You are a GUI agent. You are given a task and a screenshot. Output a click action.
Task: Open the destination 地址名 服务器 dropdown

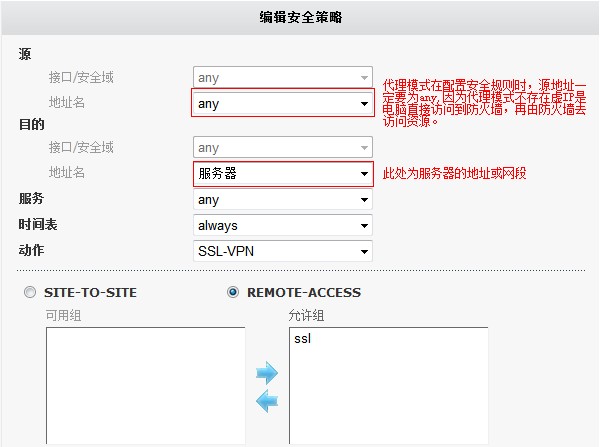click(x=283, y=174)
